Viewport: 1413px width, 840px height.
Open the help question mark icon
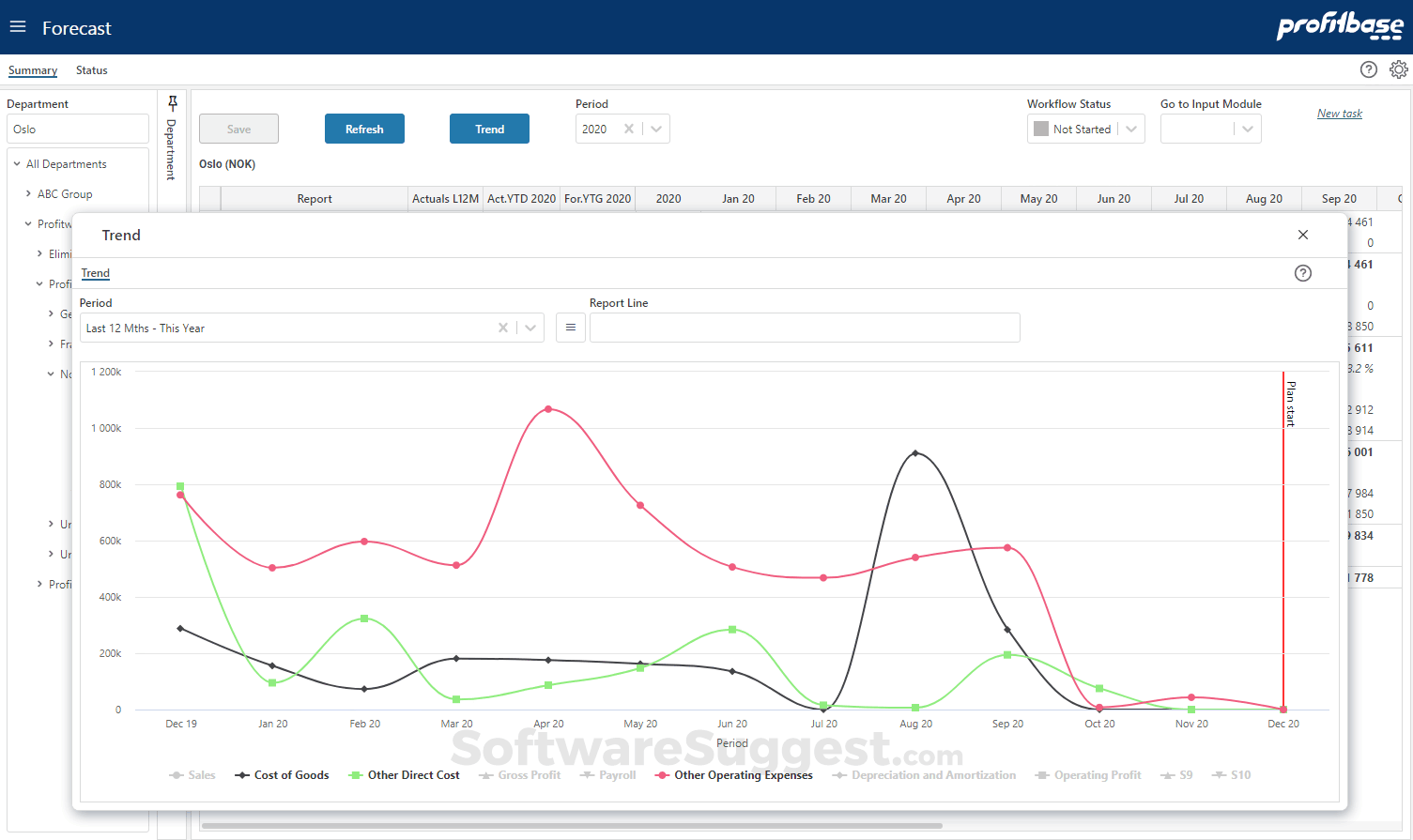(x=1369, y=69)
